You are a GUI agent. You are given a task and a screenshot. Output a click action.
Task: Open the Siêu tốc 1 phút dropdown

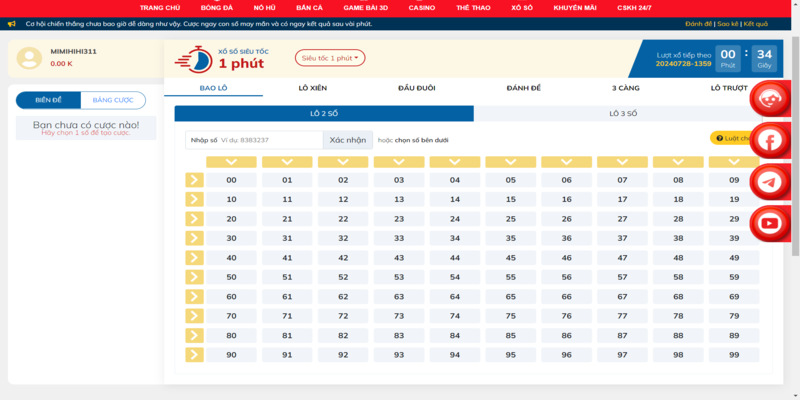330,58
